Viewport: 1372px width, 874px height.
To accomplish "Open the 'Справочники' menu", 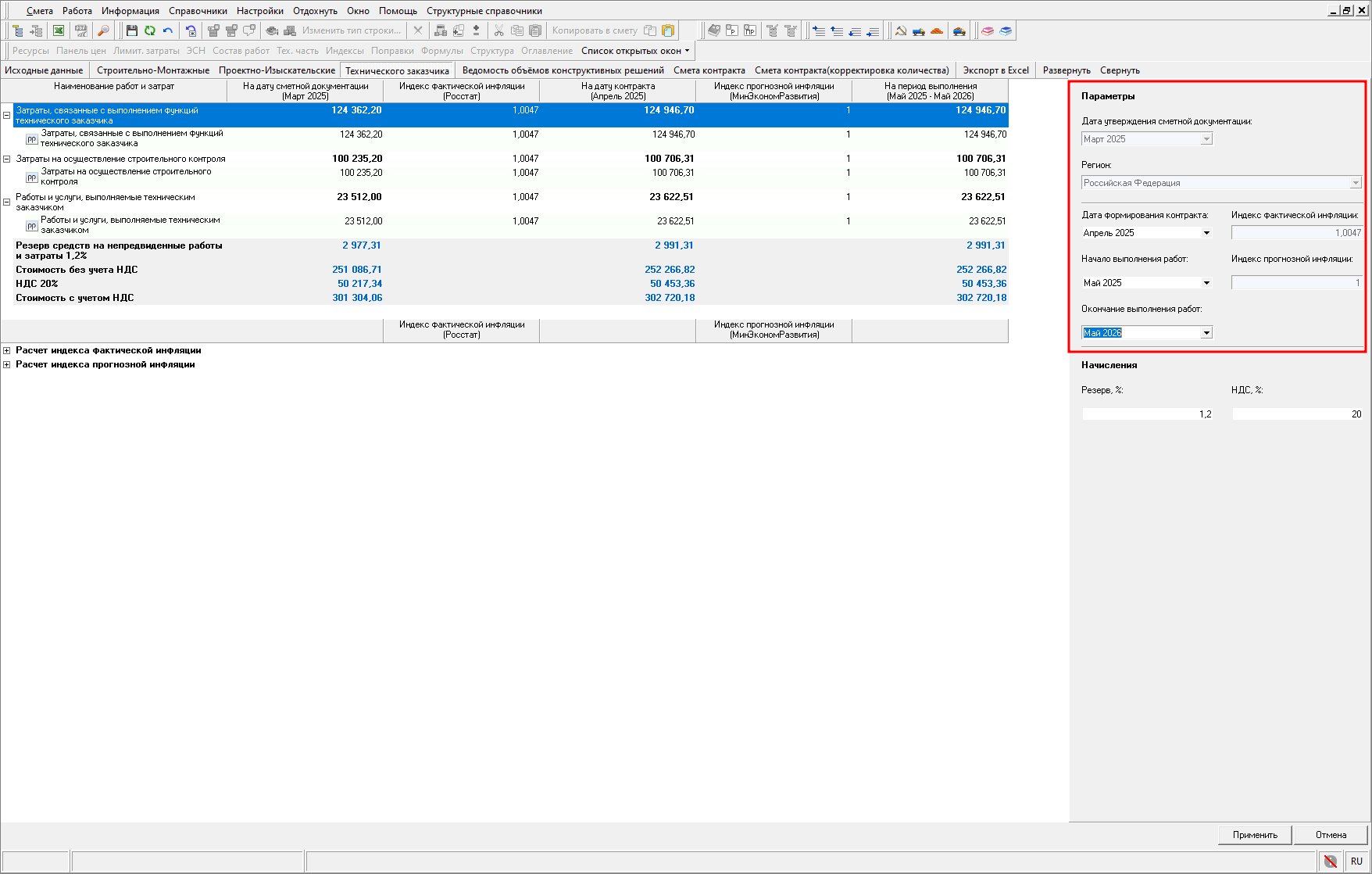I will point(198,11).
